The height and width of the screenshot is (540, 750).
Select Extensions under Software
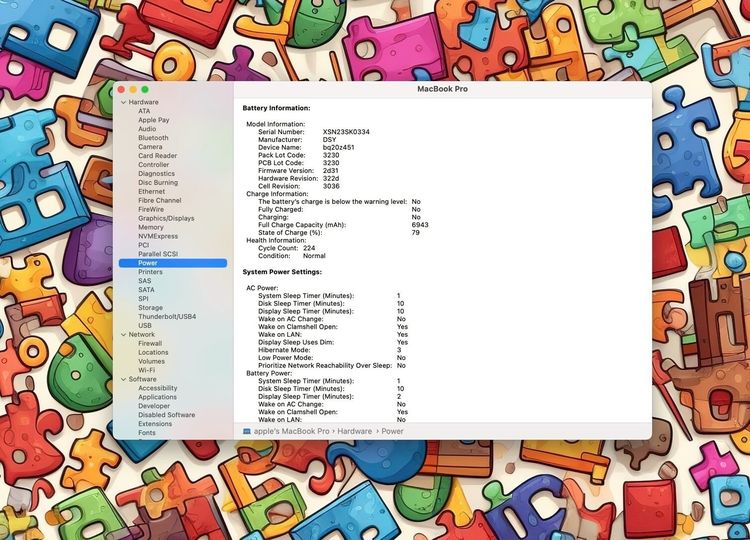[x=155, y=424]
